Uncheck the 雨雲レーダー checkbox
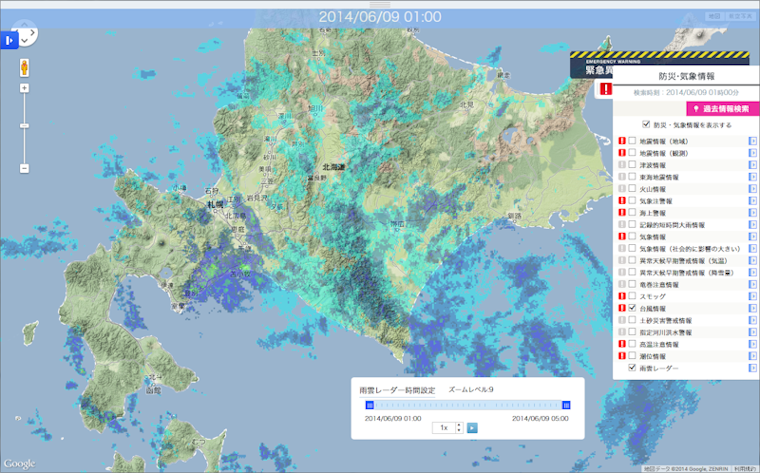This screenshot has width=760, height=473. [x=632, y=368]
